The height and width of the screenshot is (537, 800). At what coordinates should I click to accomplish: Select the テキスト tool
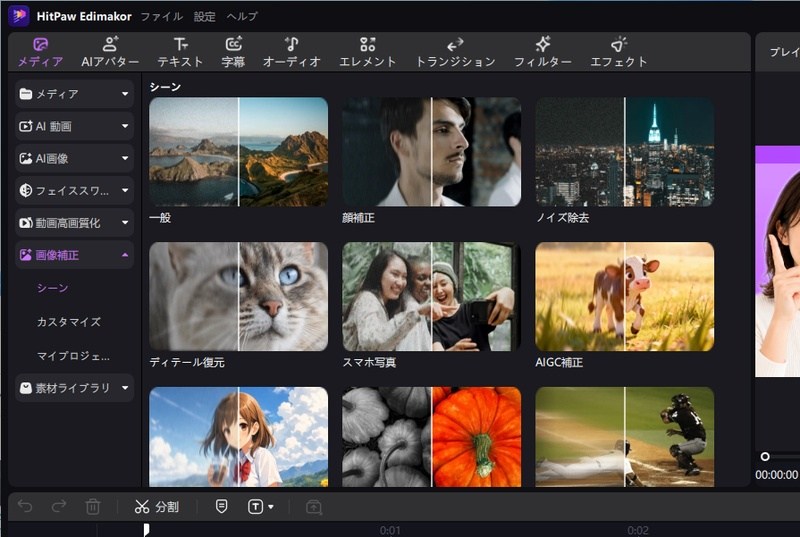[x=180, y=52]
